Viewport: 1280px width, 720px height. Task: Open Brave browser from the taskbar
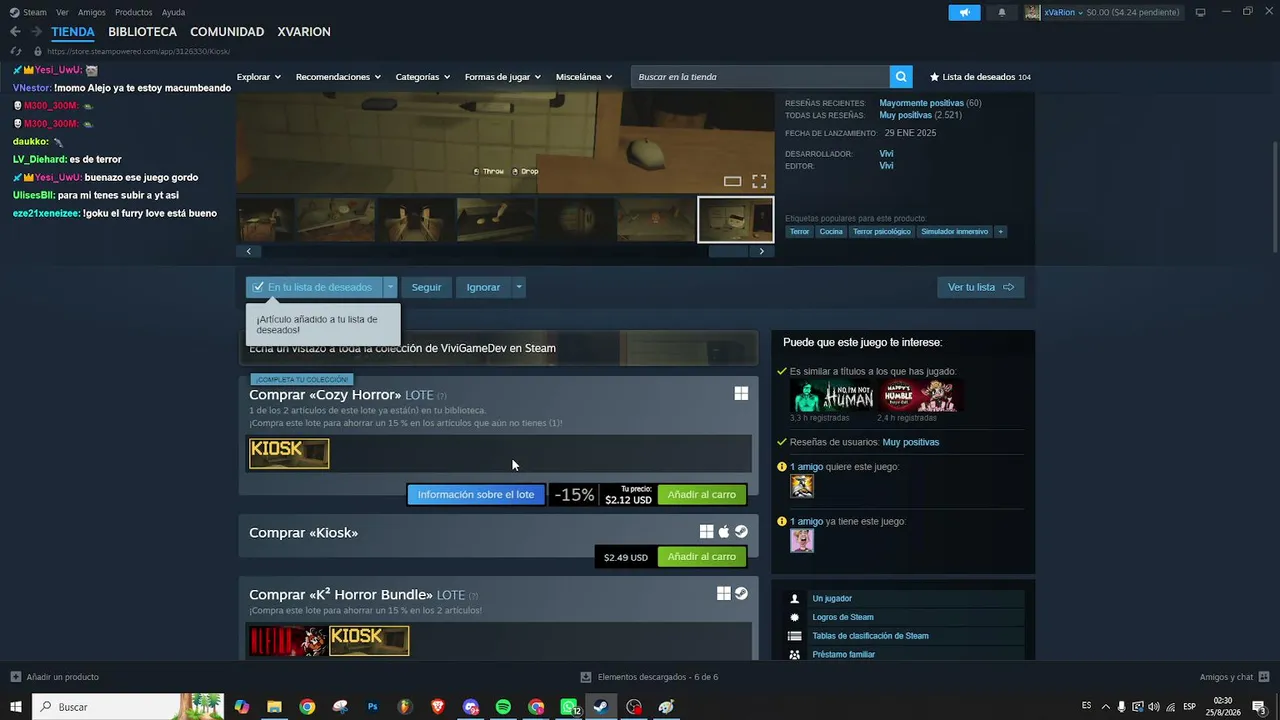(x=438, y=707)
